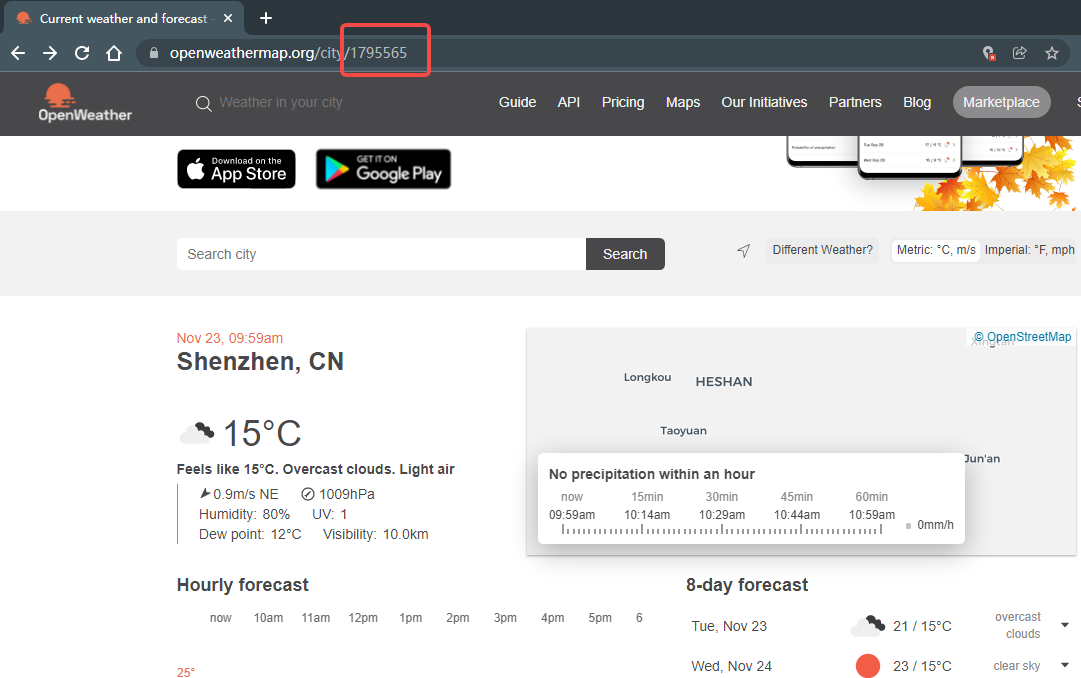Click 12pm in the hourly forecast
This screenshot has width=1081, height=678.
click(363, 618)
